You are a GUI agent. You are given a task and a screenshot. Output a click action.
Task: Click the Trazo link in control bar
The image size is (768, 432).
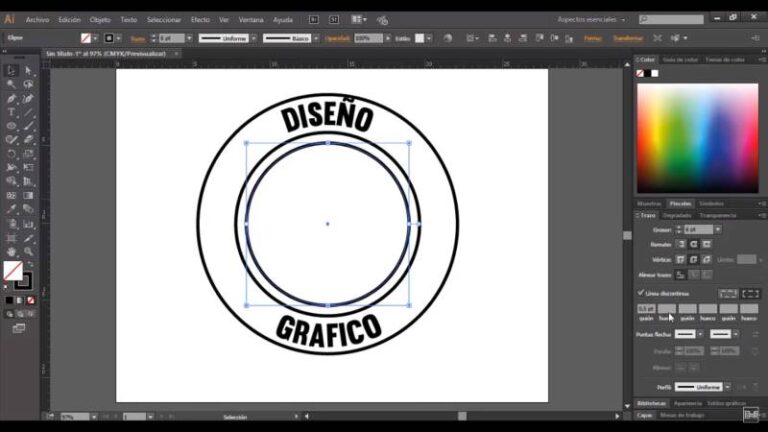(138, 39)
